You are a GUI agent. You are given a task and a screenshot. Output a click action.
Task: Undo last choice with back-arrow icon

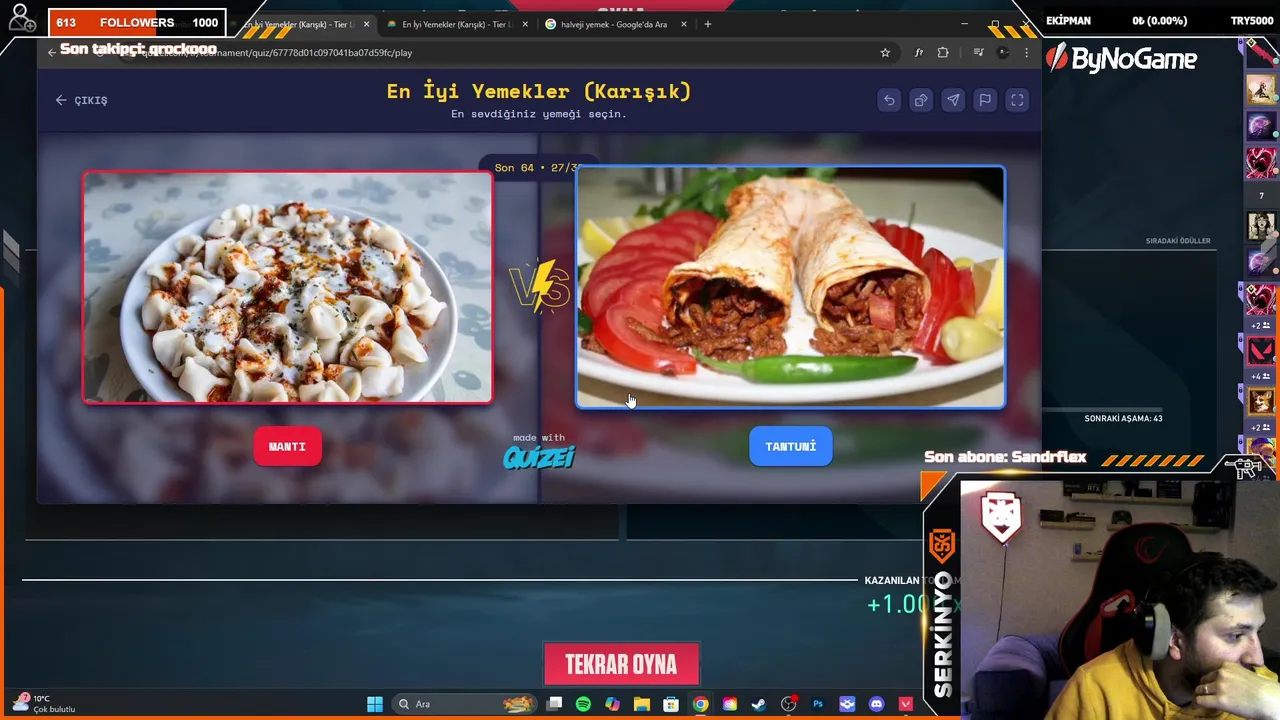pyautogui.click(x=889, y=100)
